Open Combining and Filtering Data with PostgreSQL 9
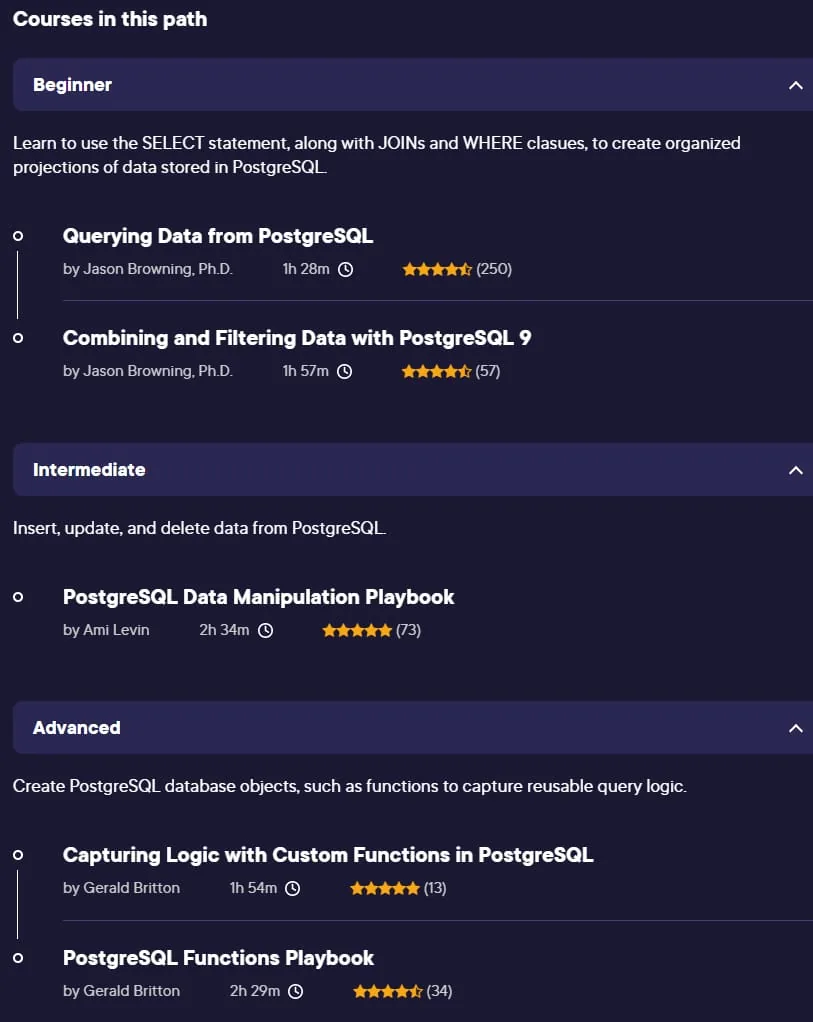Viewport: 813px width, 1022px height. [x=297, y=338]
